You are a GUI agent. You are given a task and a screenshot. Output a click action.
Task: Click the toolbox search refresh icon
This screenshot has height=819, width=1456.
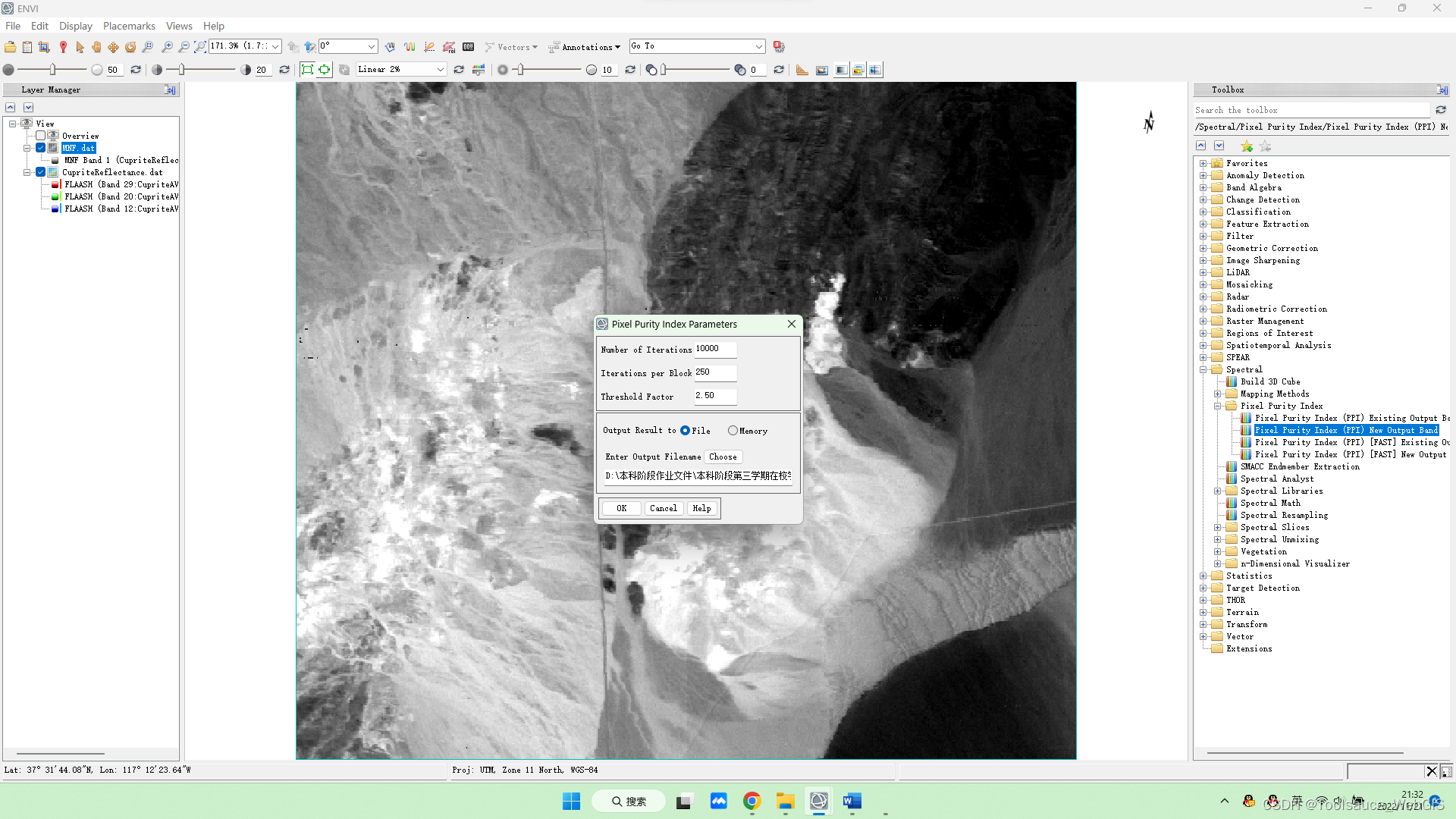1441,110
